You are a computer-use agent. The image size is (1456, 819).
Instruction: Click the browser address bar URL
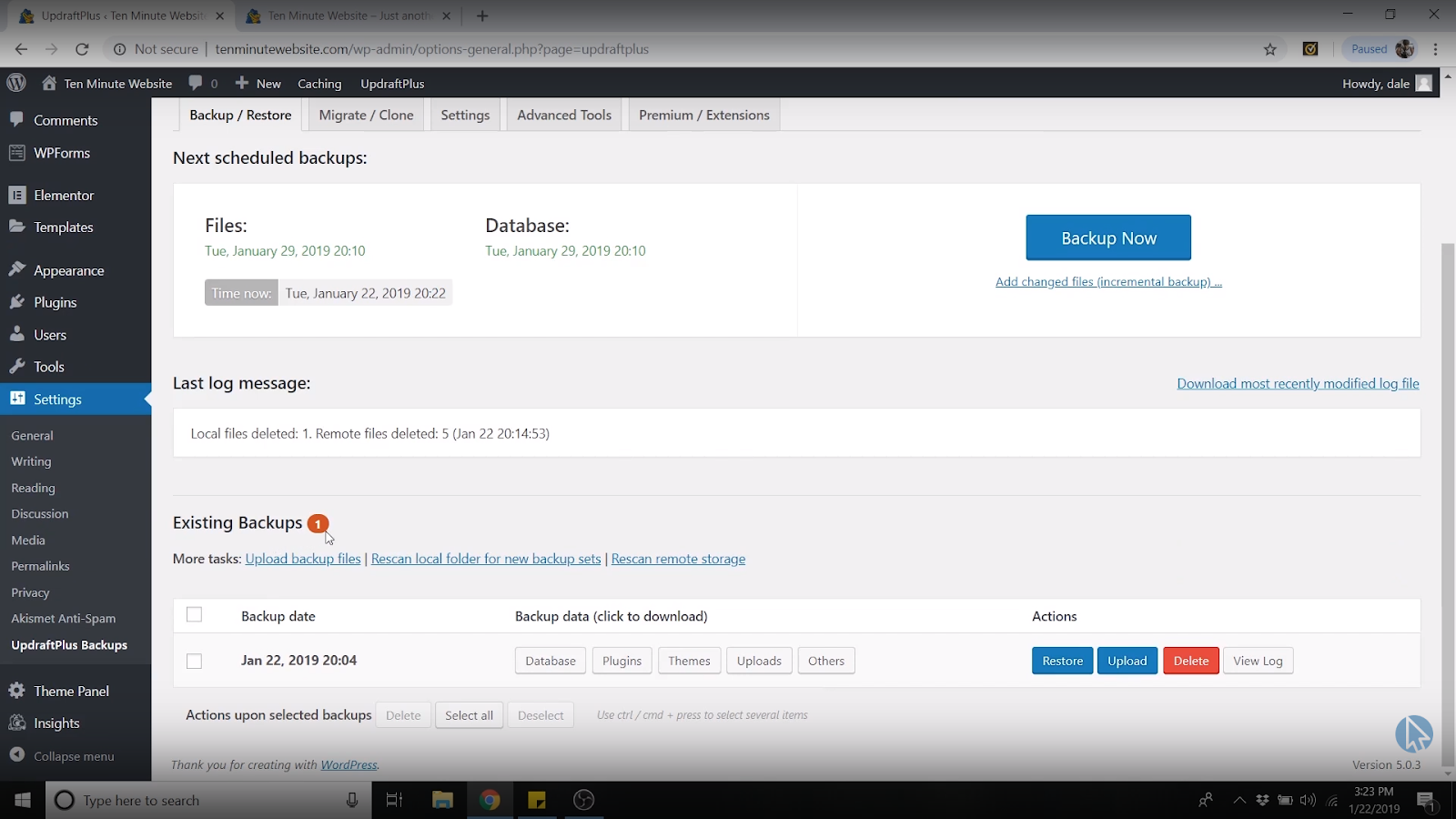pos(432,49)
